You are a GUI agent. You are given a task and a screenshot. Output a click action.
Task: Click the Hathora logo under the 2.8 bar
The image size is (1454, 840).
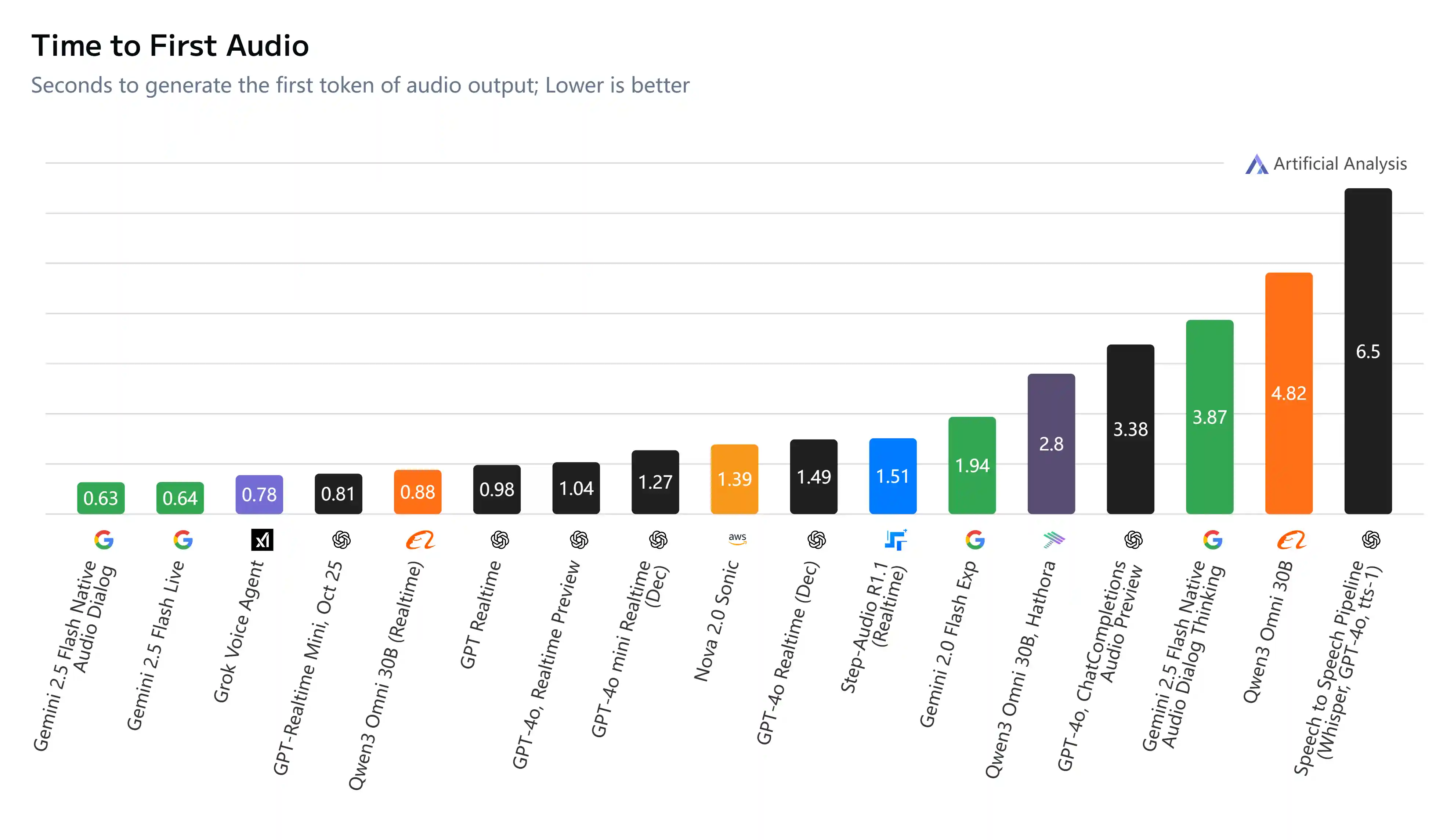pos(1053,540)
